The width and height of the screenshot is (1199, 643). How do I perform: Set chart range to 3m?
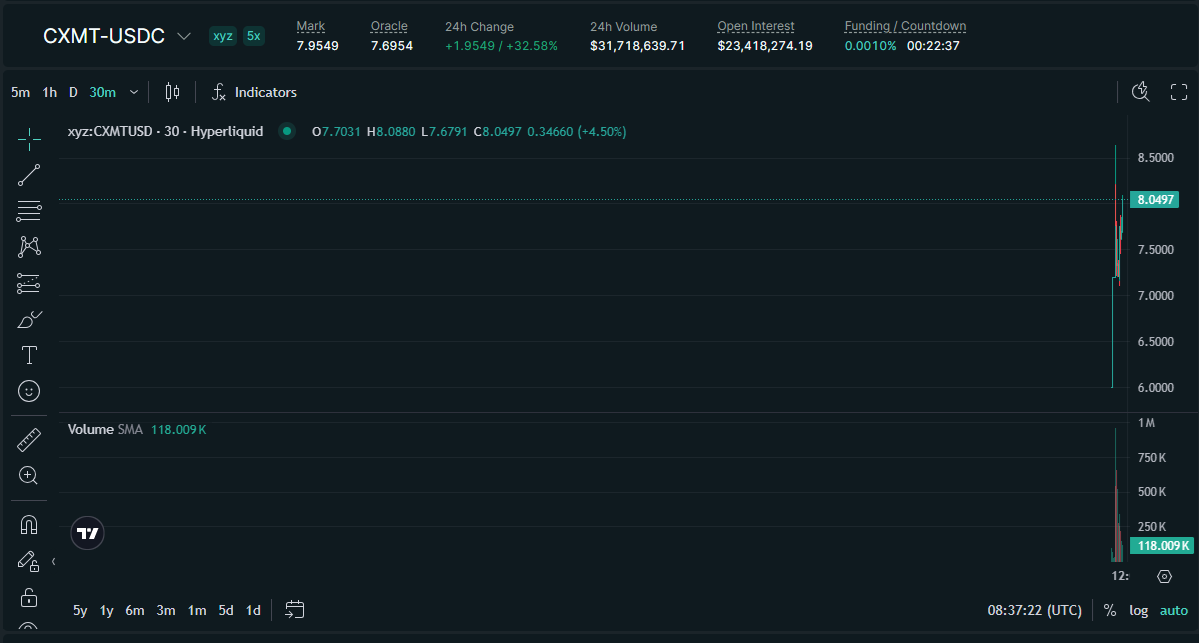click(x=166, y=610)
